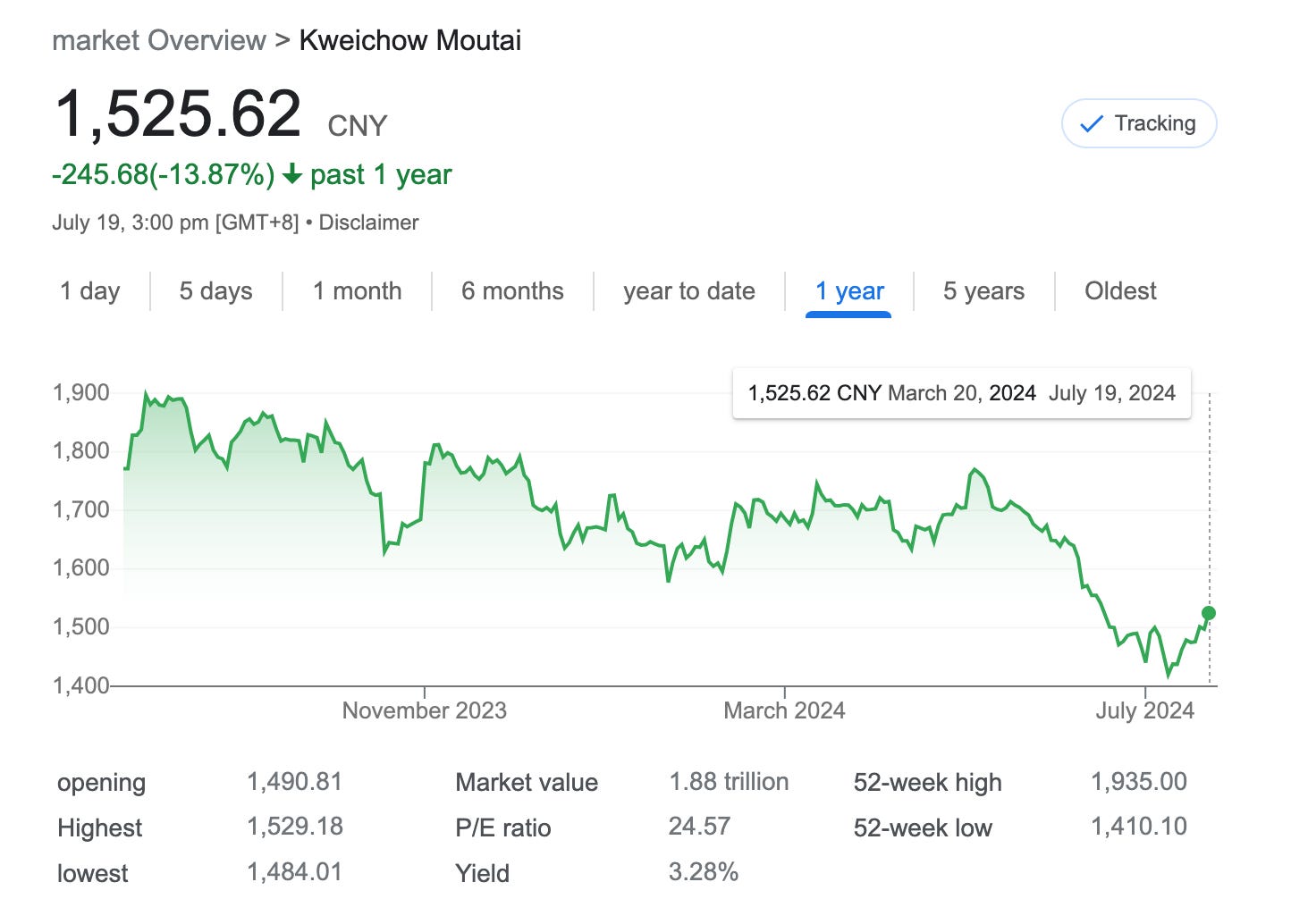Select the 1 month range tab
Screen dimensions: 1291x924
[x=357, y=291]
